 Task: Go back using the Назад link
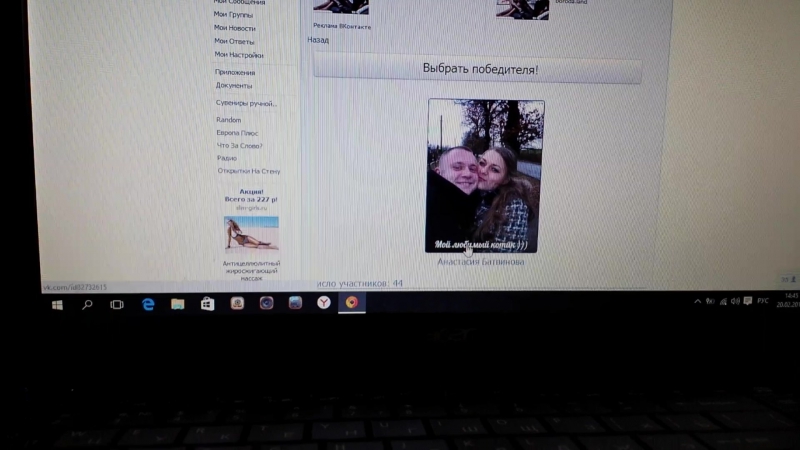[x=318, y=40]
